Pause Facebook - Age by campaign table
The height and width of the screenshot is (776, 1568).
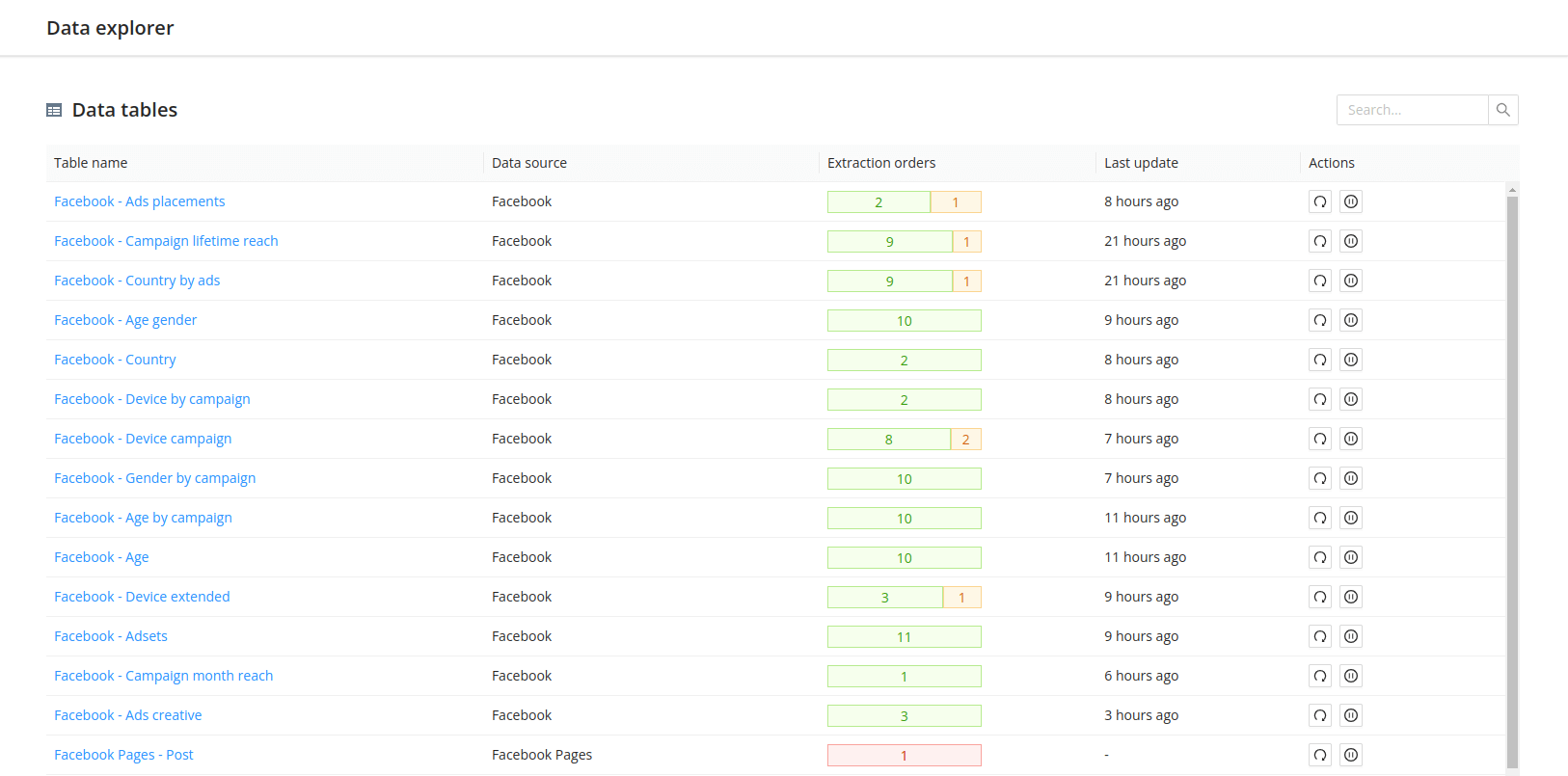click(x=1351, y=518)
